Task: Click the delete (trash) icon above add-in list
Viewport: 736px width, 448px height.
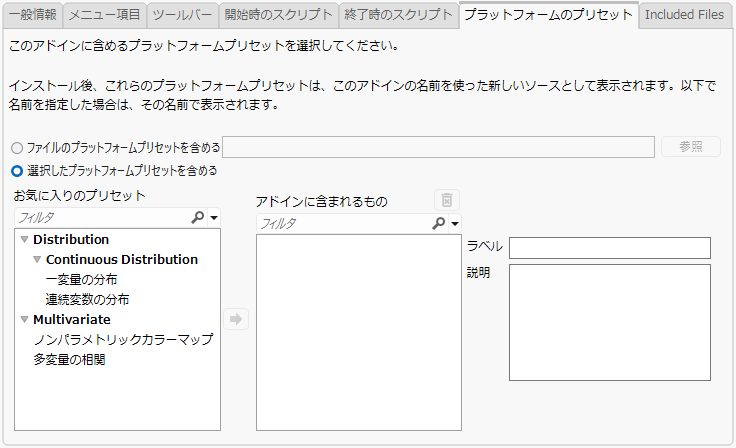Action: point(447,201)
